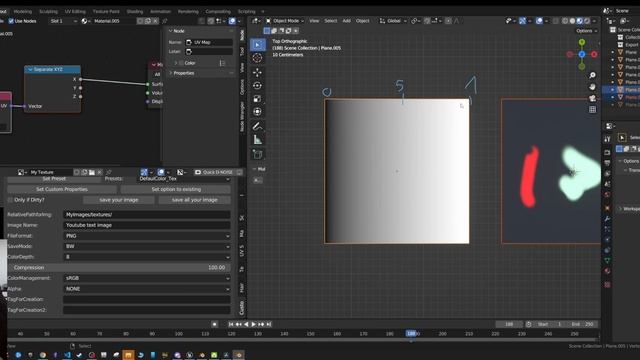Switch to the UV Editing workspace tab
Screen dimensions: 640x360
pos(75,11)
